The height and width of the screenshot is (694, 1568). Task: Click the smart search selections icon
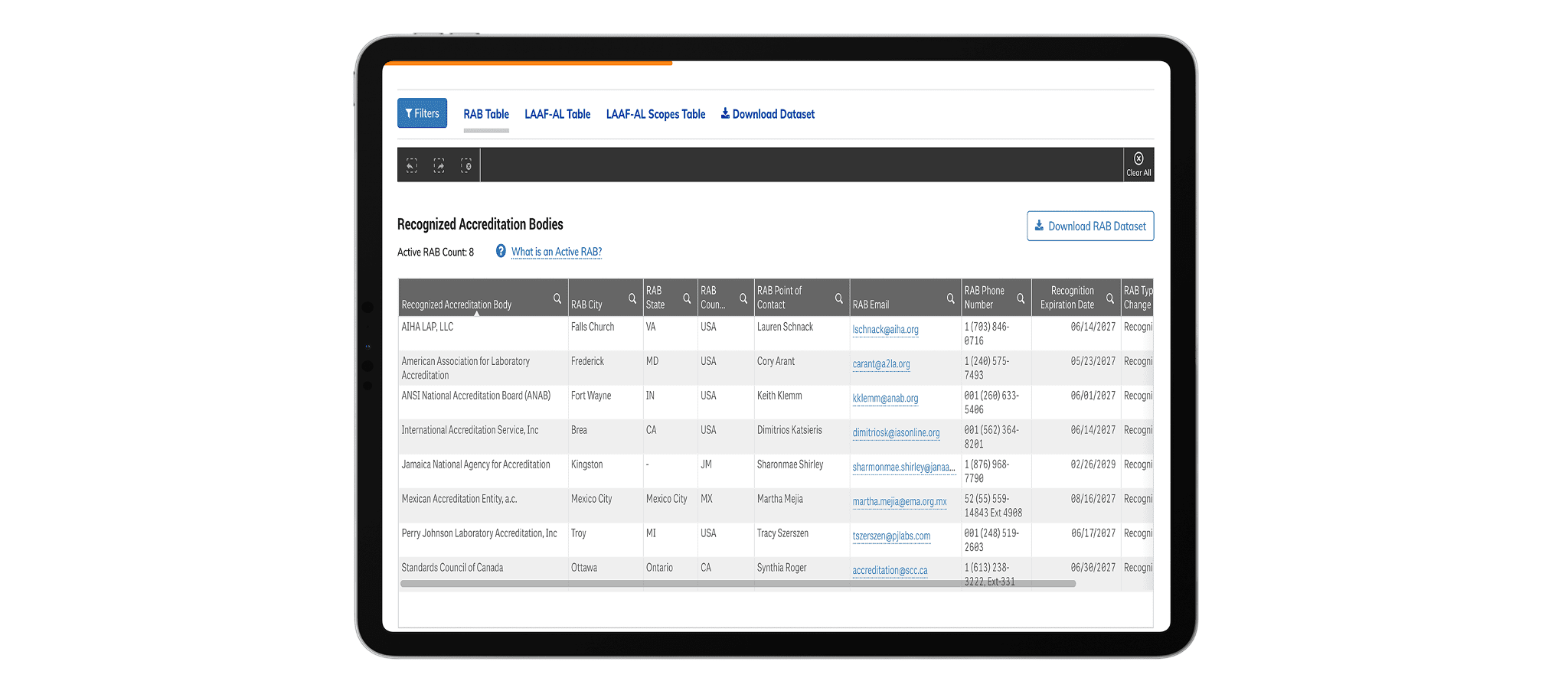coord(466,165)
